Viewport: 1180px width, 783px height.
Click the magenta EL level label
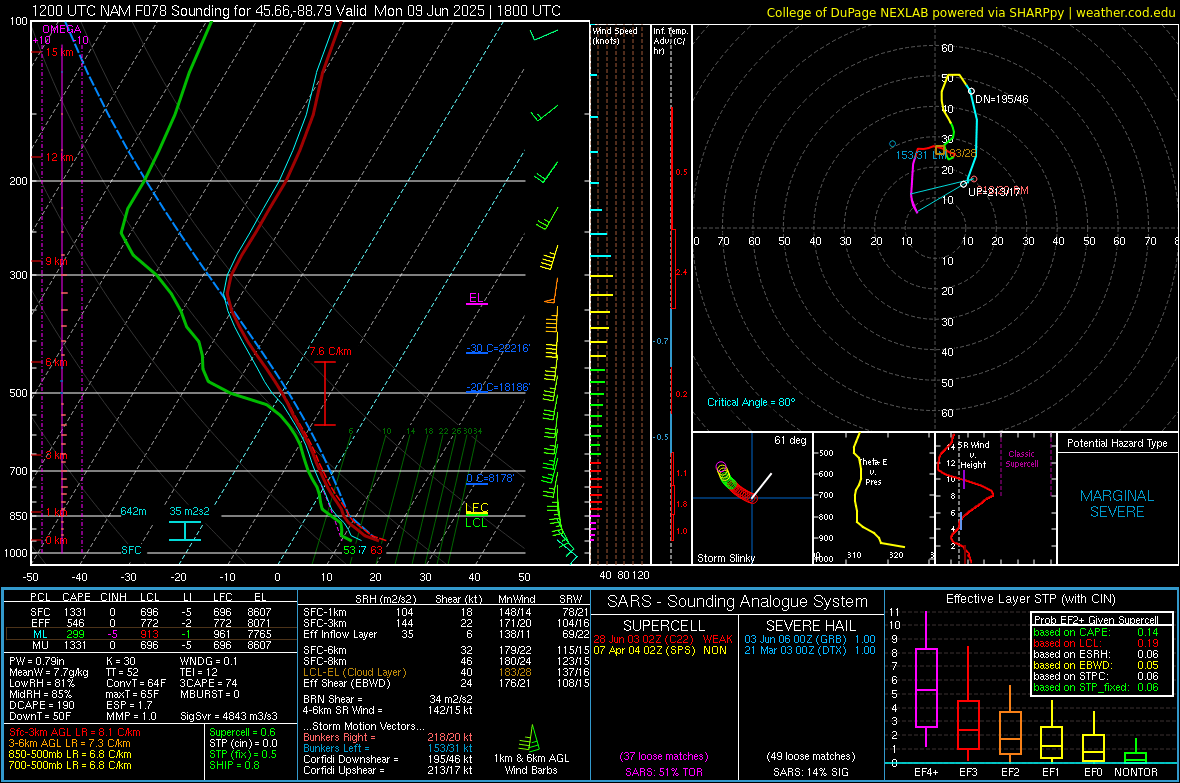pos(476,297)
